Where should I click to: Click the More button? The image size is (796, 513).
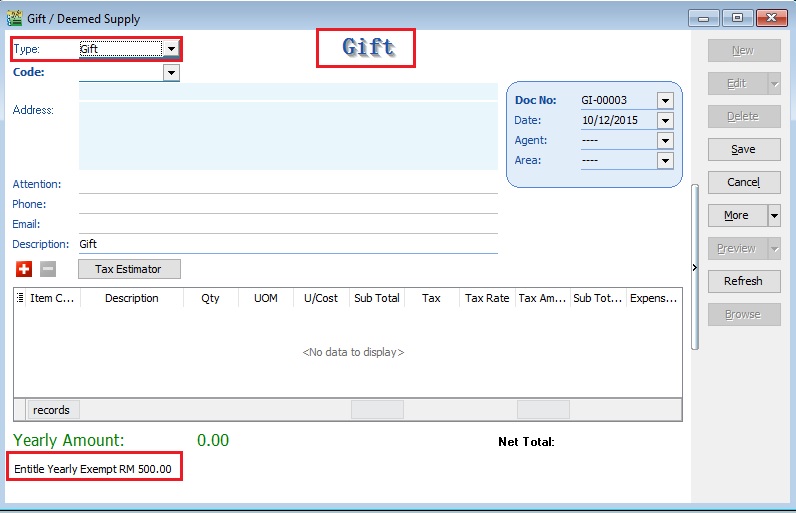coord(736,215)
